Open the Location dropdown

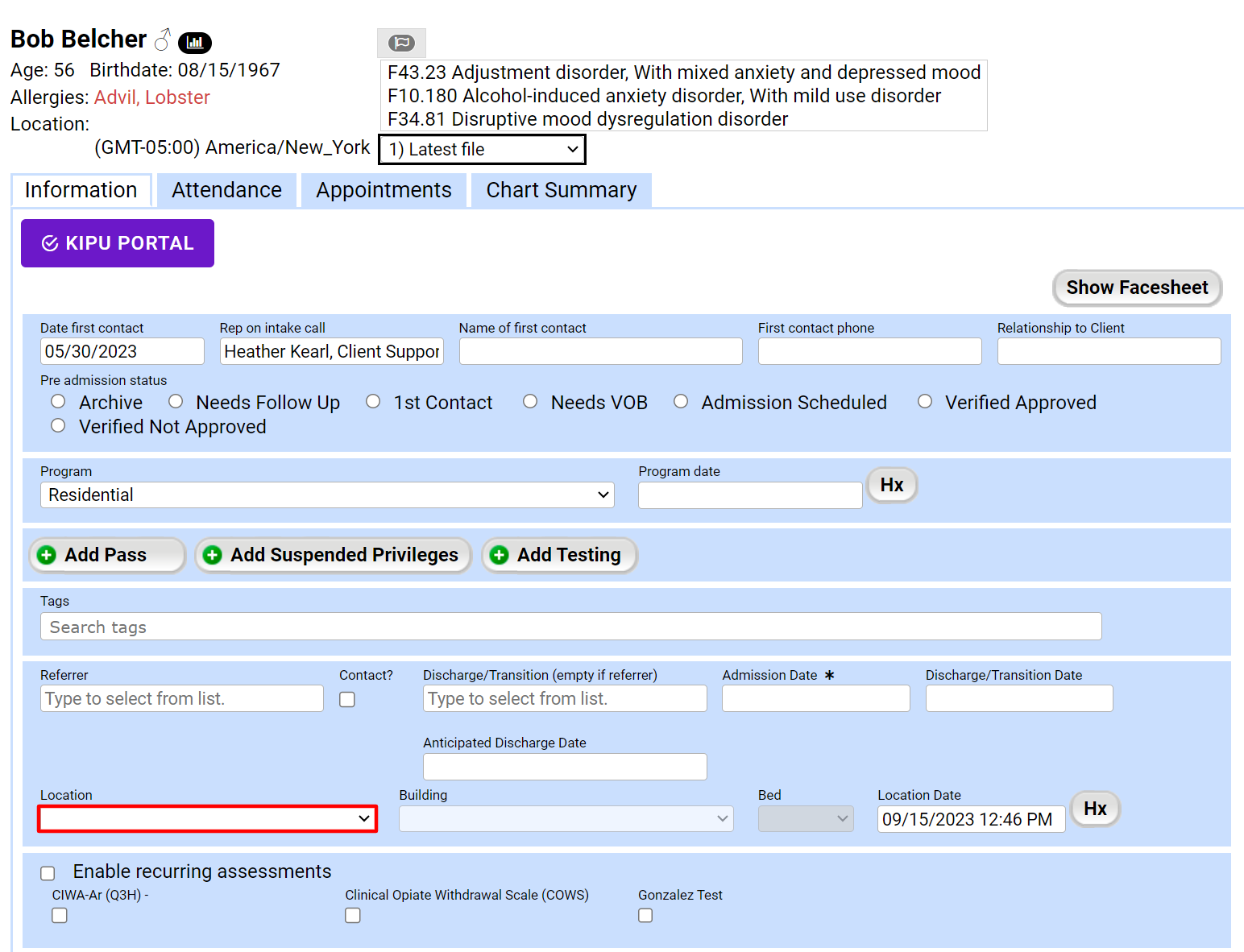pyautogui.click(x=207, y=819)
